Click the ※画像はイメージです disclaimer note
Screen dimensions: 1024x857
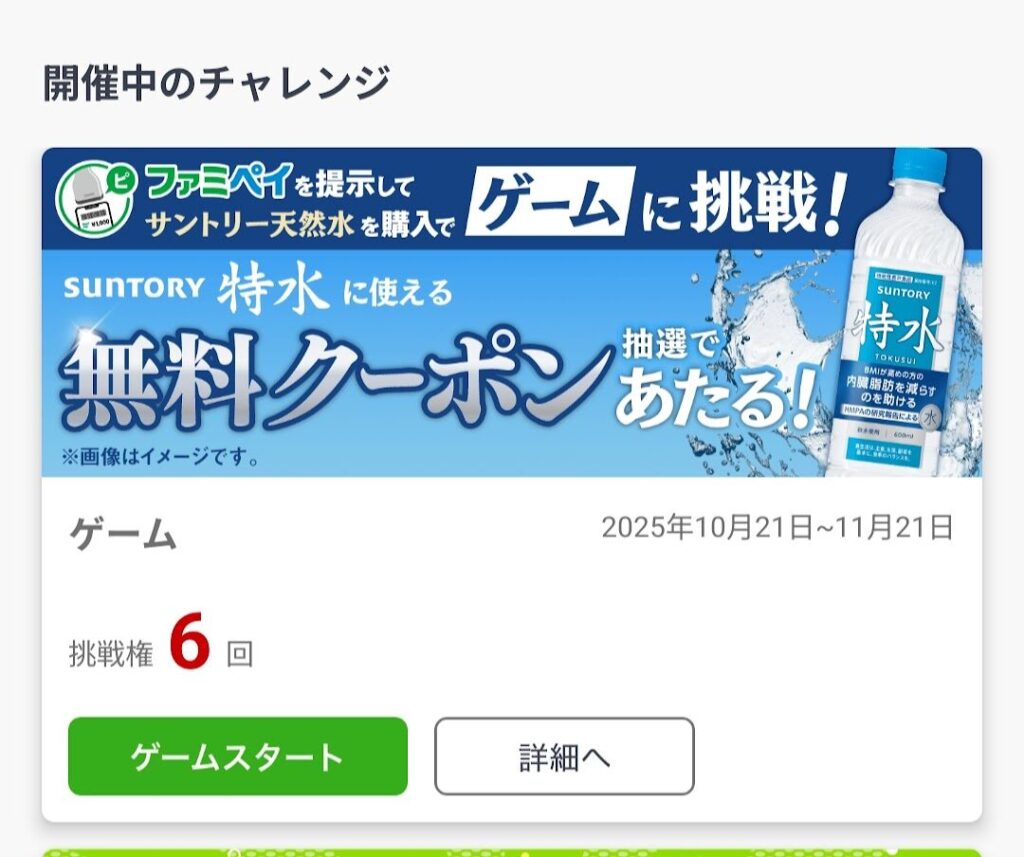pyautogui.click(x=159, y=456)
